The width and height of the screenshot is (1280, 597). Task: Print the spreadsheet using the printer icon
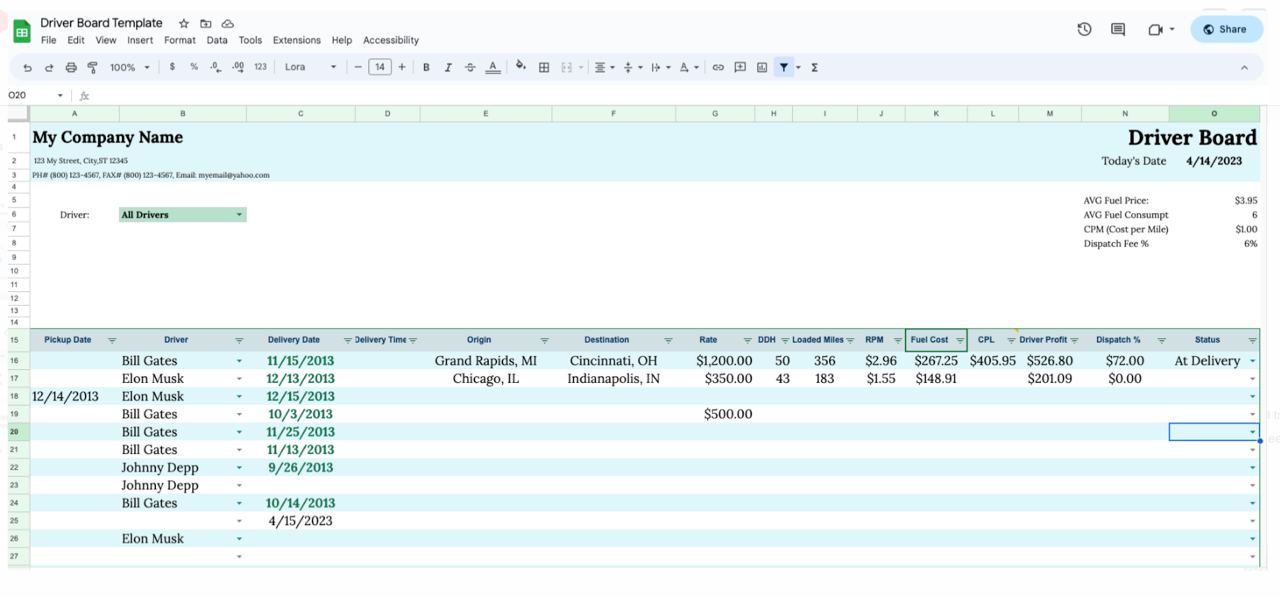pyautogui.click(x=71, y=67)
